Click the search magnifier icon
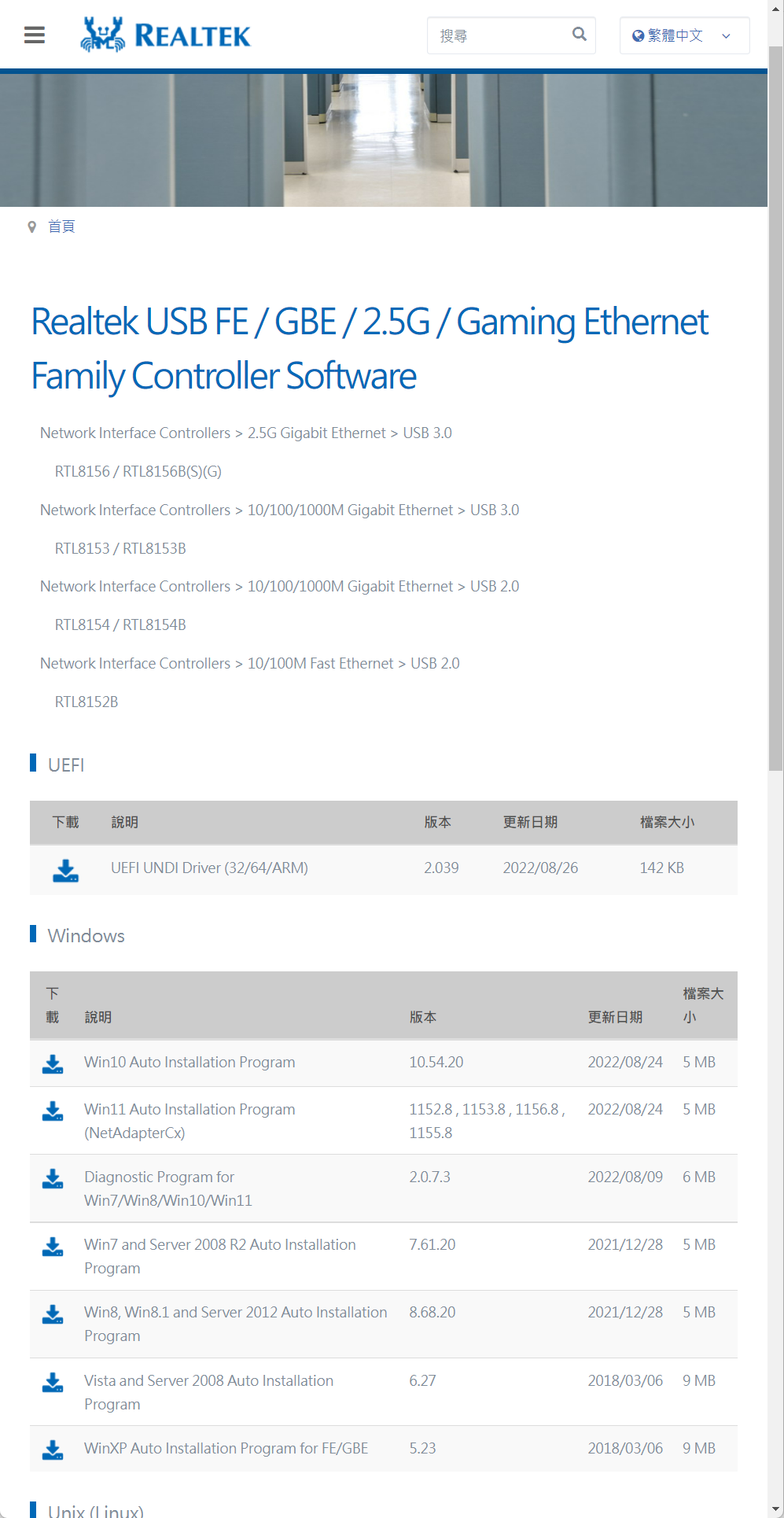Viewport: 784px width, 1518px height. (580, 34)
